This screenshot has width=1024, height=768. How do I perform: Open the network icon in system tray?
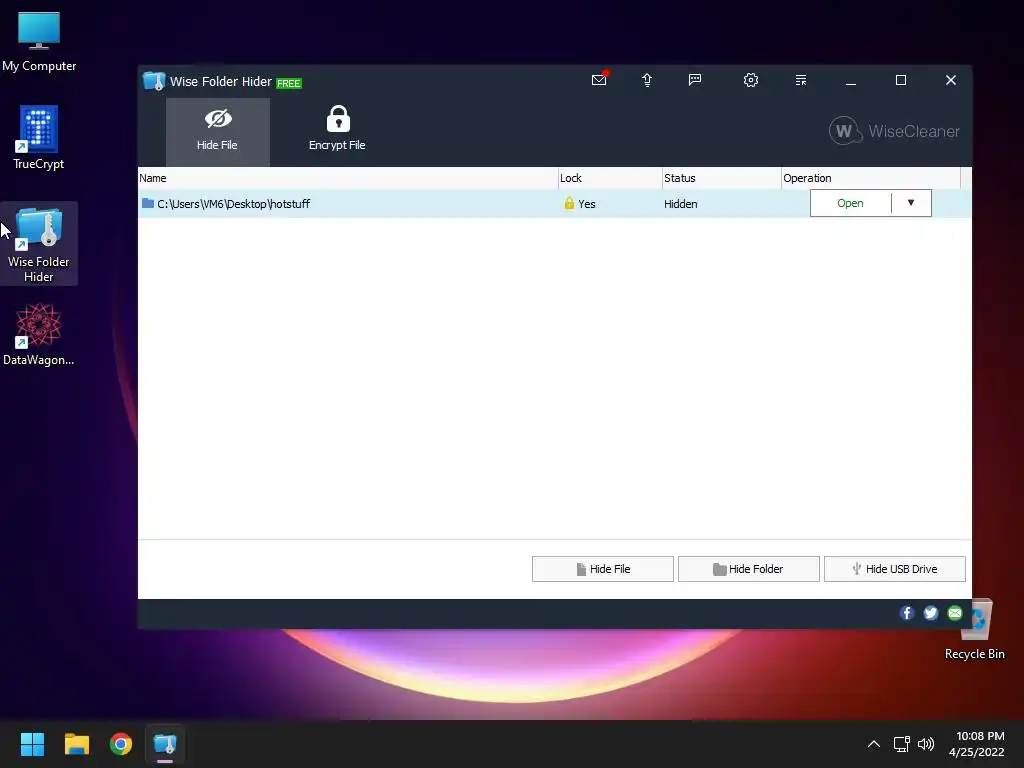[x=902, y=744]
